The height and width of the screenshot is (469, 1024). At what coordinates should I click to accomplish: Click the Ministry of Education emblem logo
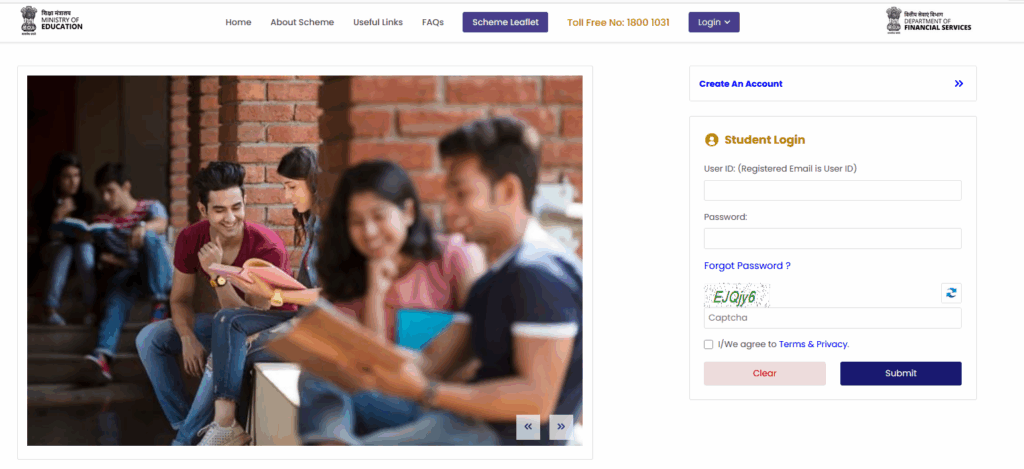coord(52,20)
